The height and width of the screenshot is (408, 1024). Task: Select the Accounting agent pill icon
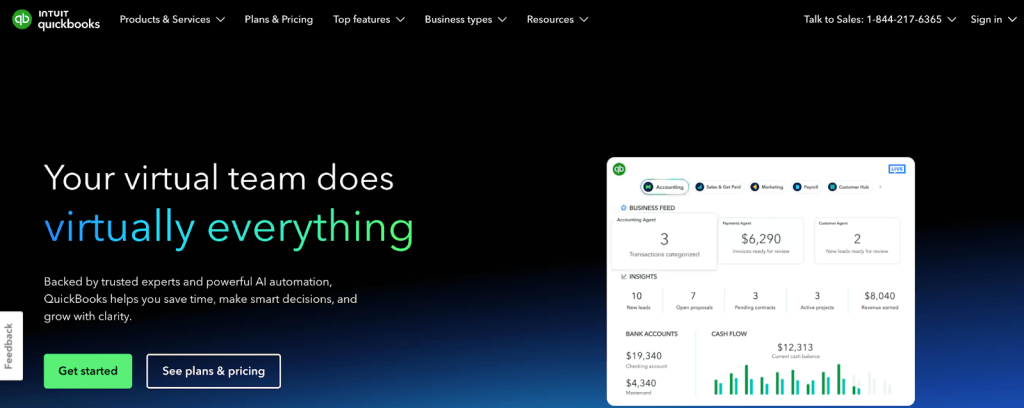[x=649, y=187]
